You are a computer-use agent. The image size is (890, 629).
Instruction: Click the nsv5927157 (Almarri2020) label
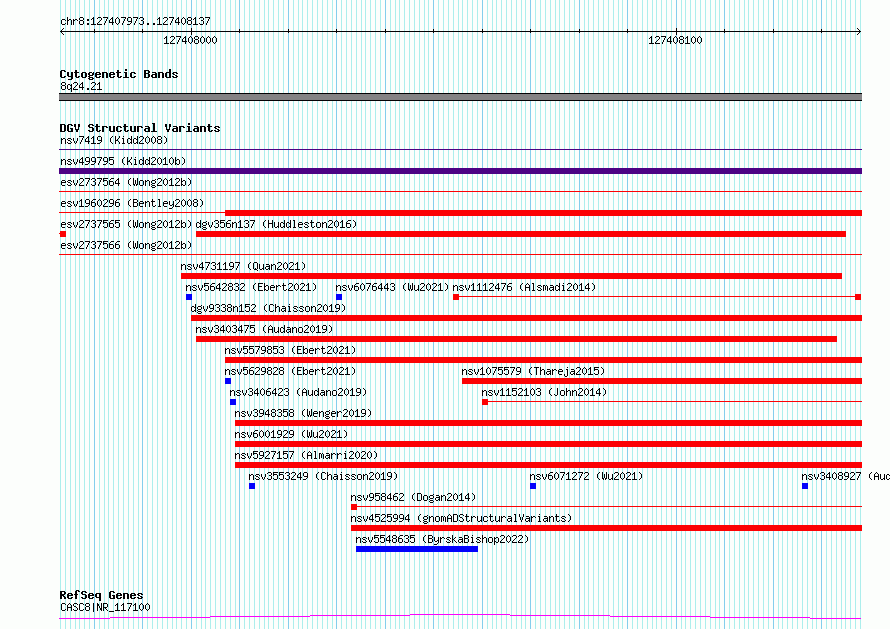(306, 455)
